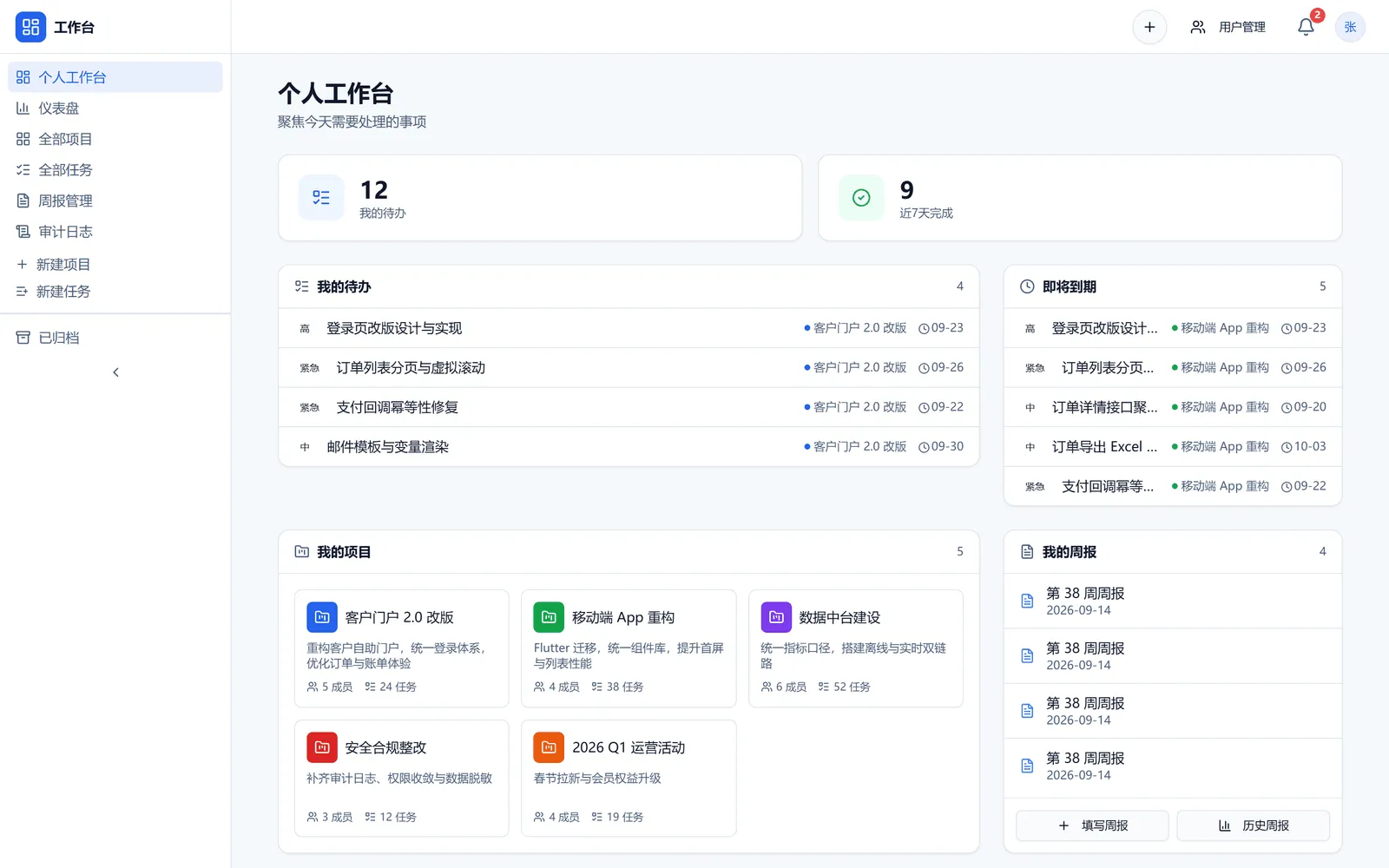The height and width of the screenshot is (868, 1389).
Task: Click the 填写周报 button
Action: pyautogui.click(x=1092, y=825)
